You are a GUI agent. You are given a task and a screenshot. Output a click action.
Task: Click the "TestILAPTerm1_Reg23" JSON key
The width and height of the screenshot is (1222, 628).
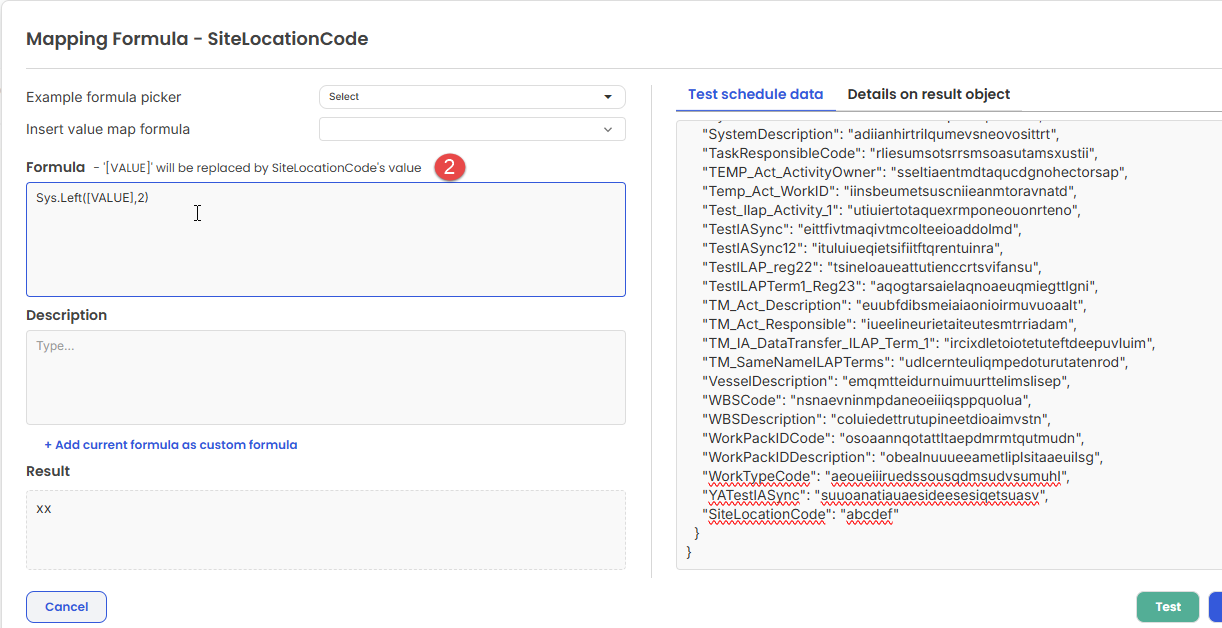click(x=782, y=286)
